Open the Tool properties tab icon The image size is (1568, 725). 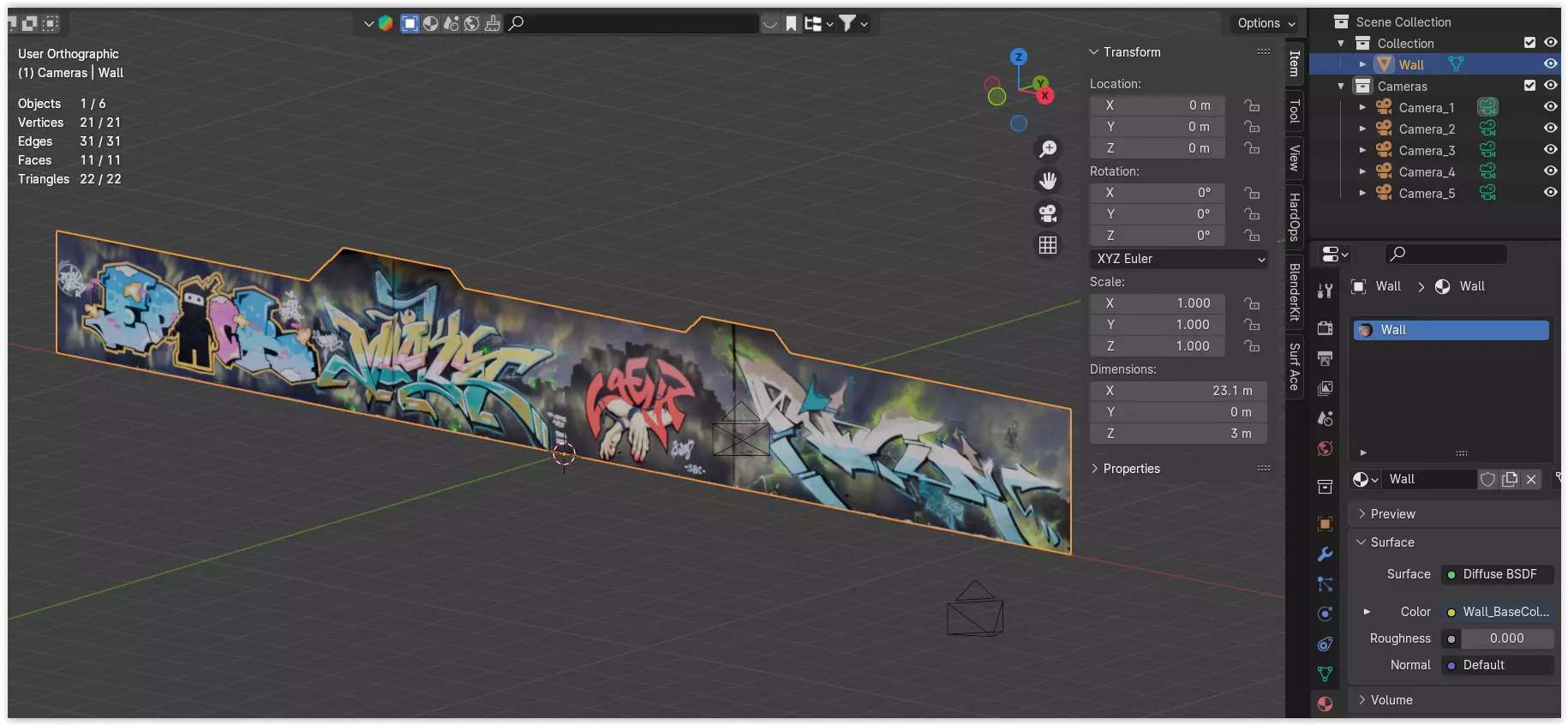[x=1325, y=291]
